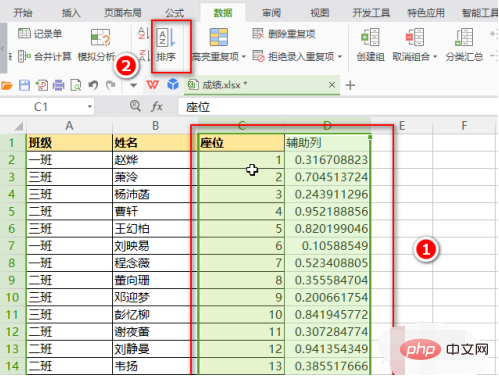Click the cell containing 赵烨
499x382 pixels.
tap(155, 160)
